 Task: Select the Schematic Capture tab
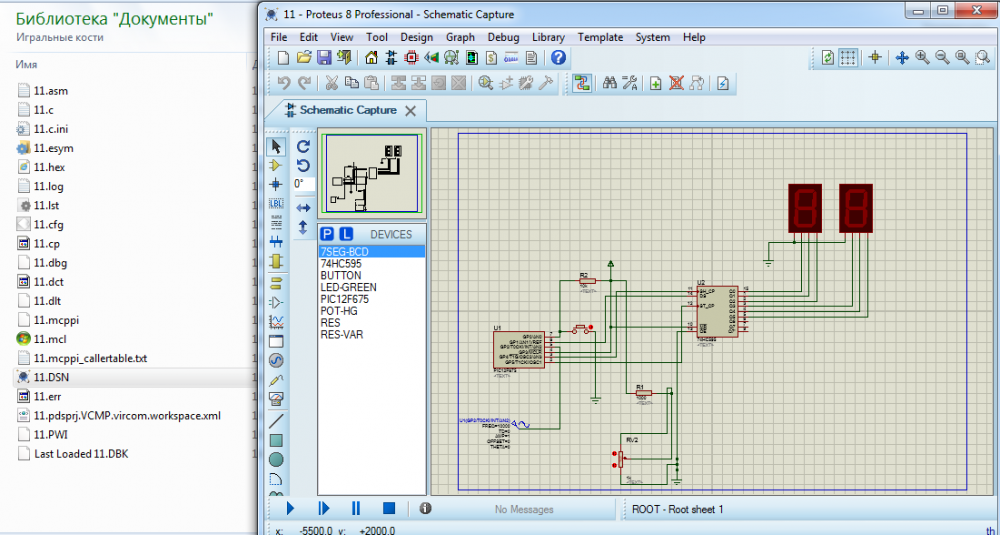pyautogui.click(x=348, y=110)
